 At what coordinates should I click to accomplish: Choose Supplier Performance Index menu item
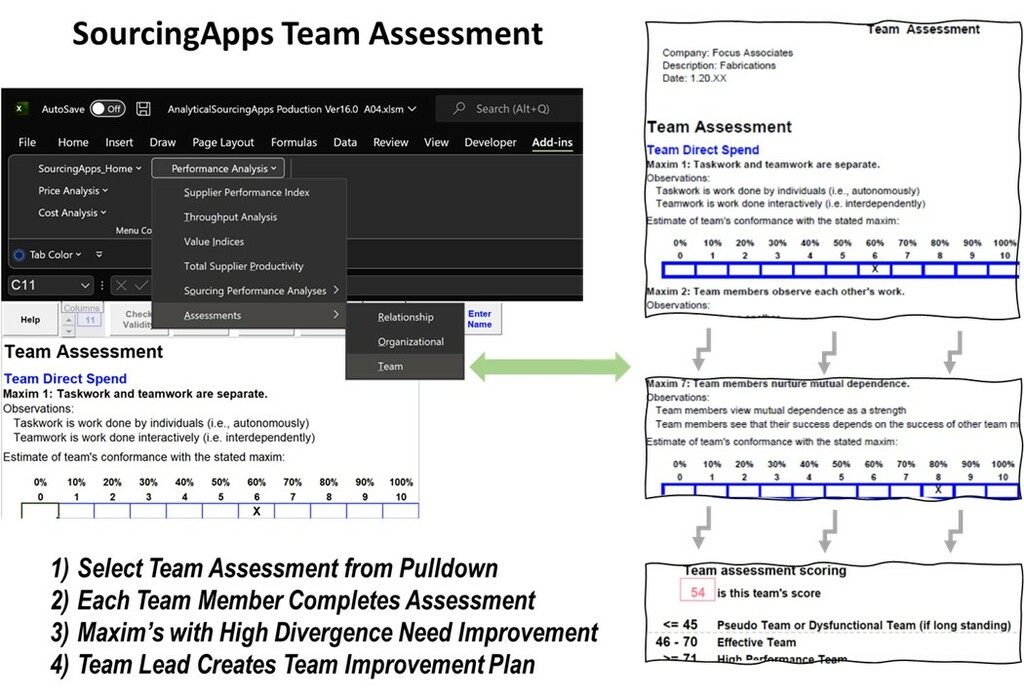[246, 192]
